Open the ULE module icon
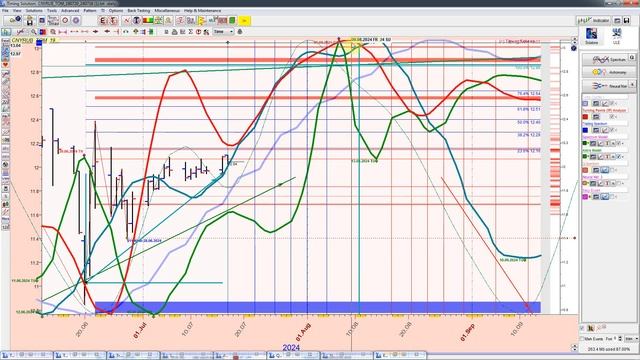Image resolution: width=640 pixels, height=360 pixels. pos(616,36)
